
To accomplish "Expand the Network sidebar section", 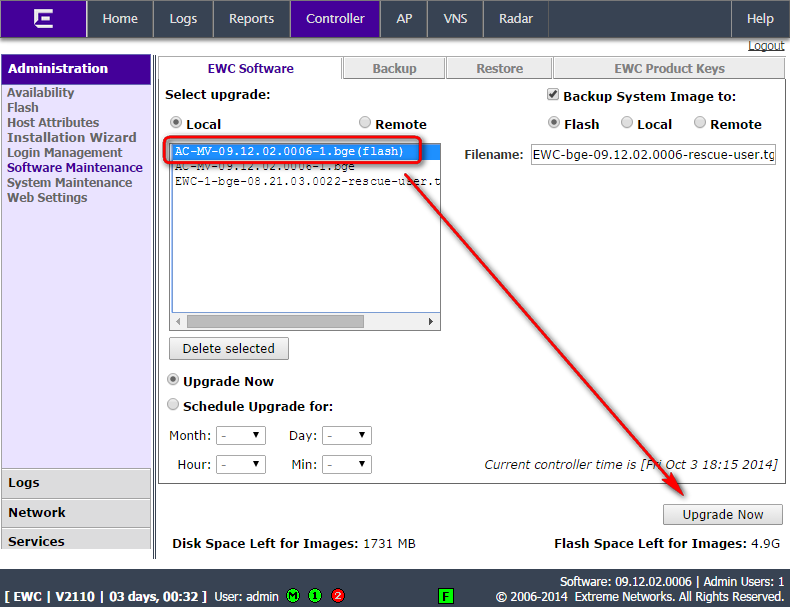I will 76,513.
